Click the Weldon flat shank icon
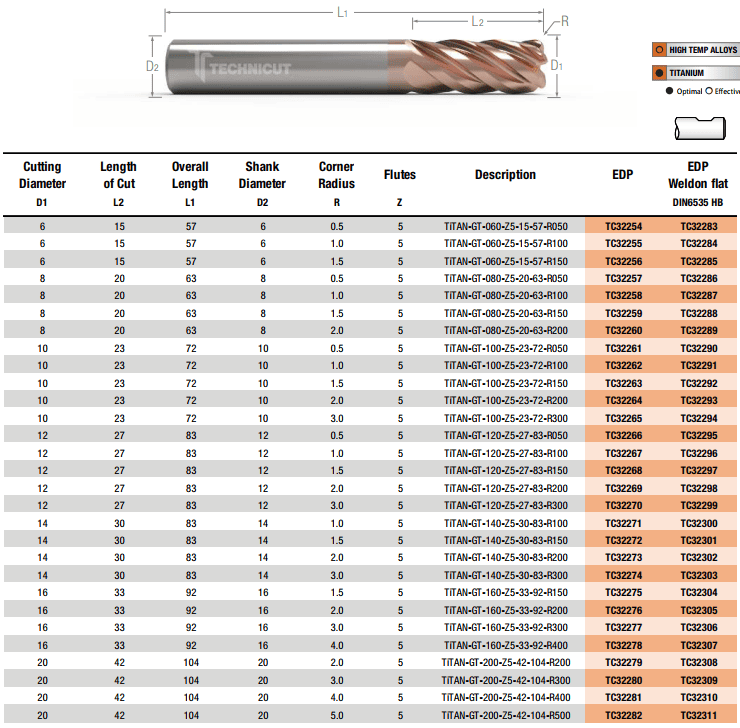 point(699,128)
